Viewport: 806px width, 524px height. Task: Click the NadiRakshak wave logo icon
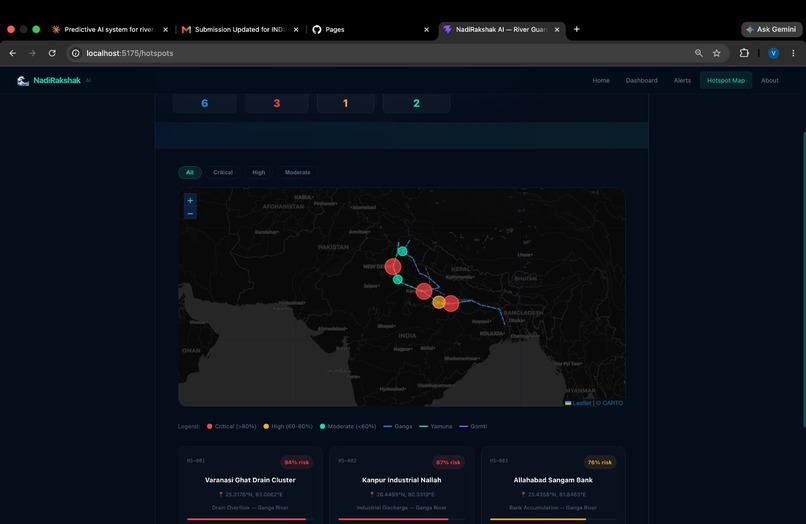(x=23, y=81)
